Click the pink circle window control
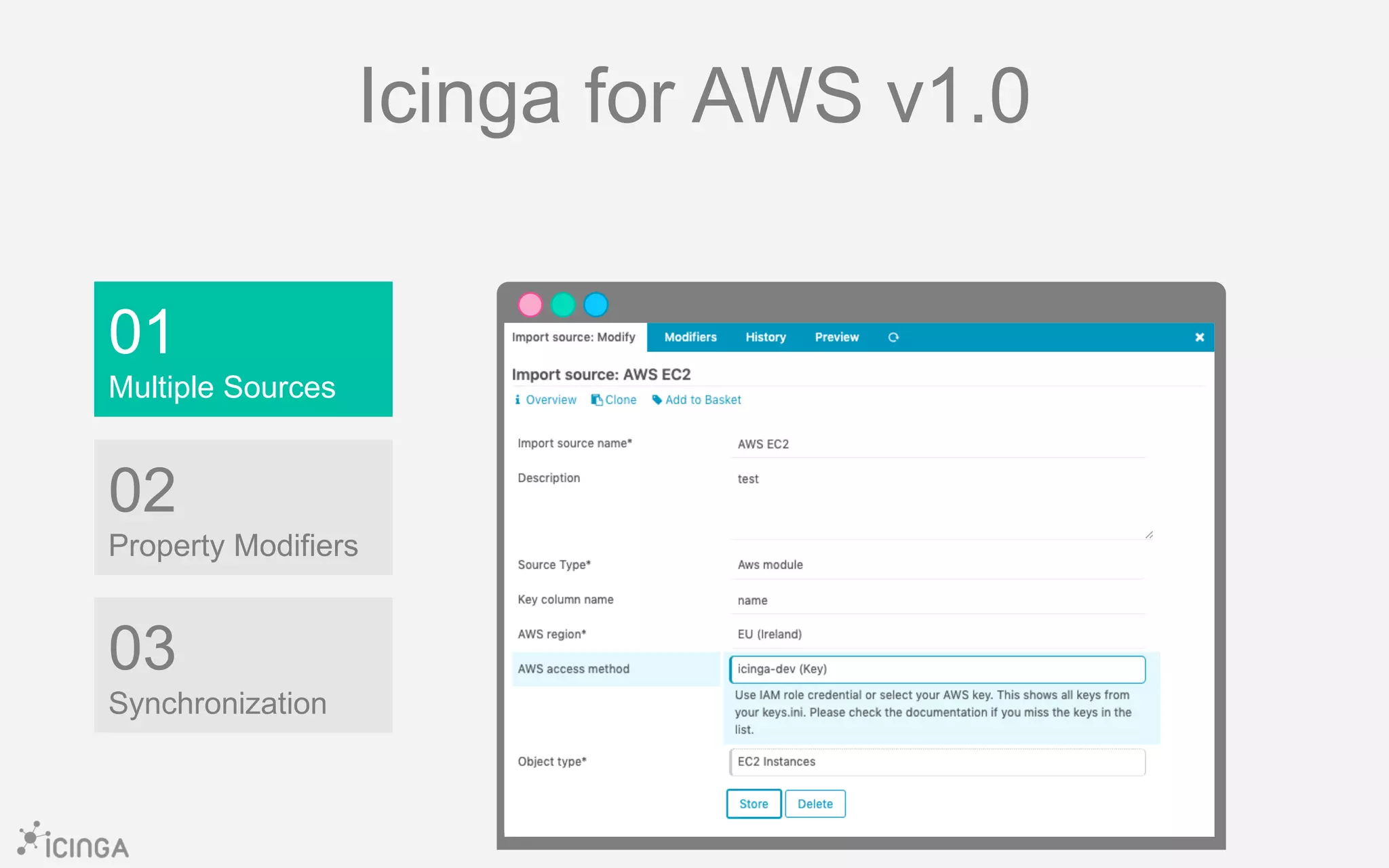This screenshot has height=868, width=1389. (x=530, y=304)
